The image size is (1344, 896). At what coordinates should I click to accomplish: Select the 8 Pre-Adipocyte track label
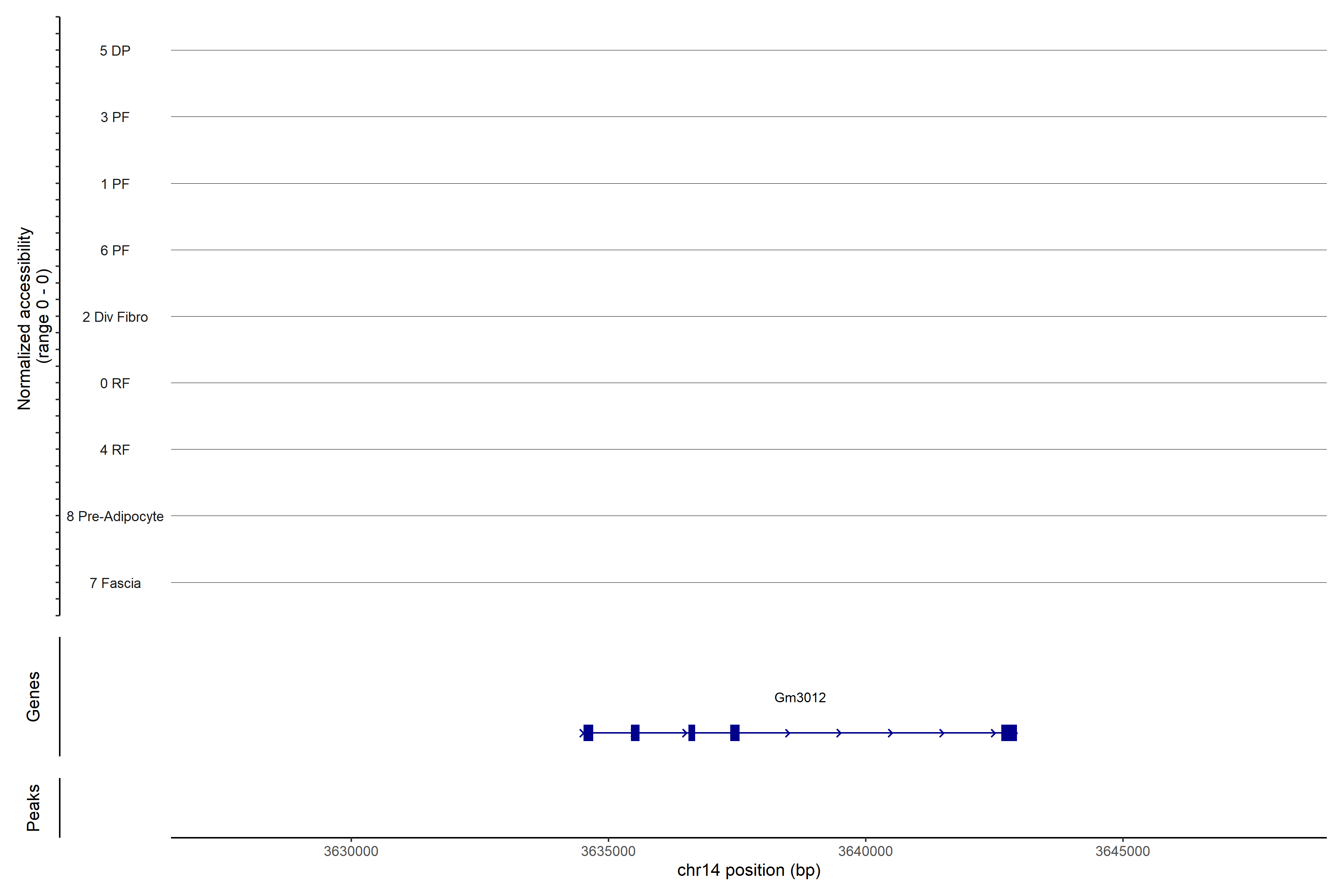115,517
